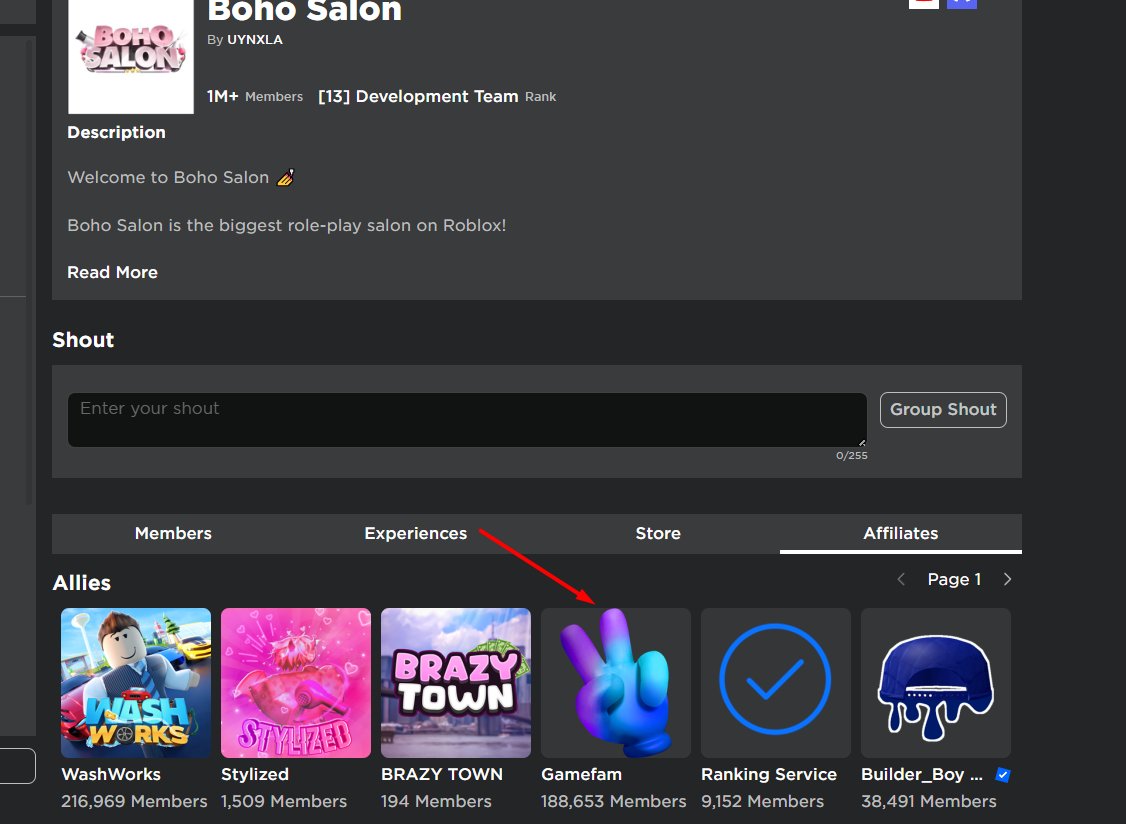
Task: Click the BRAZY TOWN group name
Action: coord(442,774)
